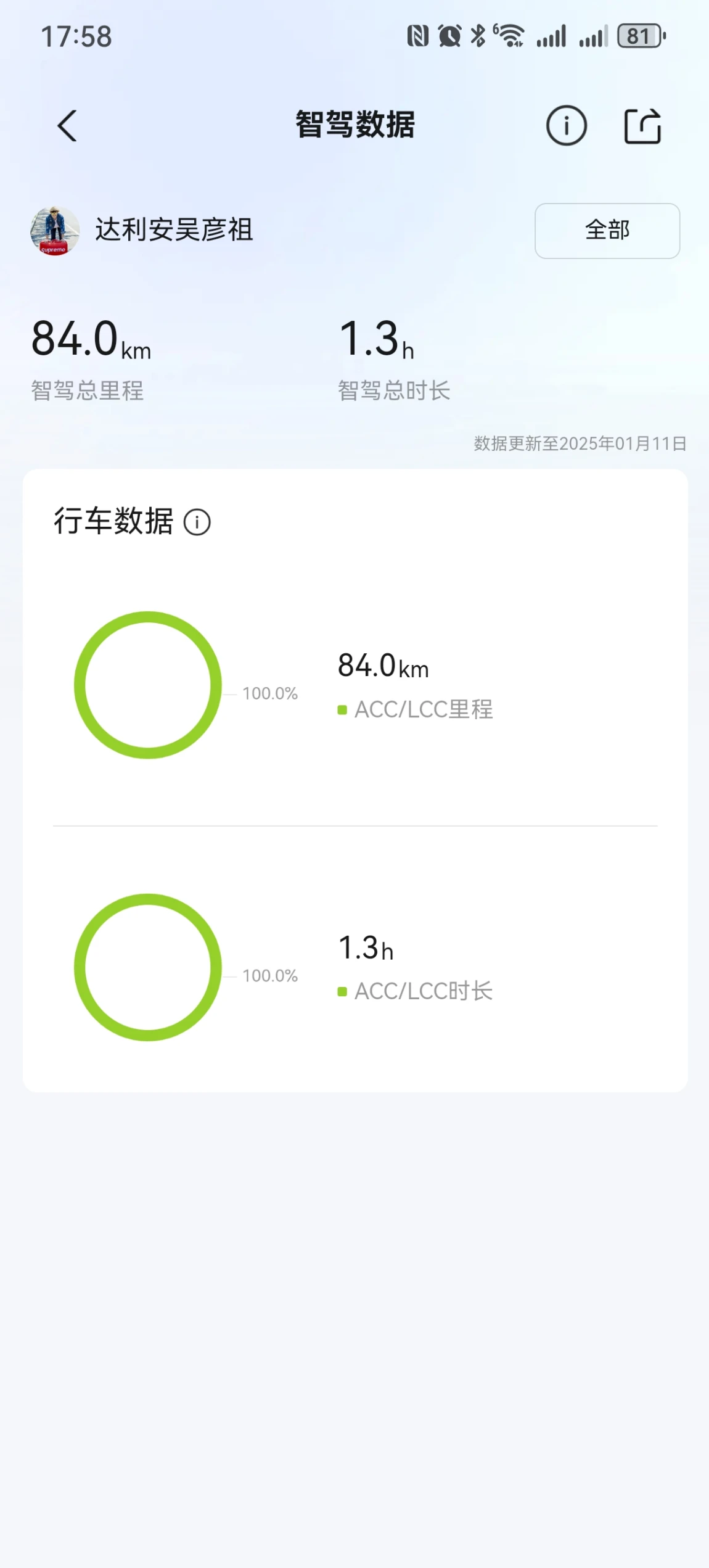Select the ACC/LCC时长 green ring chart
This screenshot has width=709, height=1568.
tap(148, 967)
